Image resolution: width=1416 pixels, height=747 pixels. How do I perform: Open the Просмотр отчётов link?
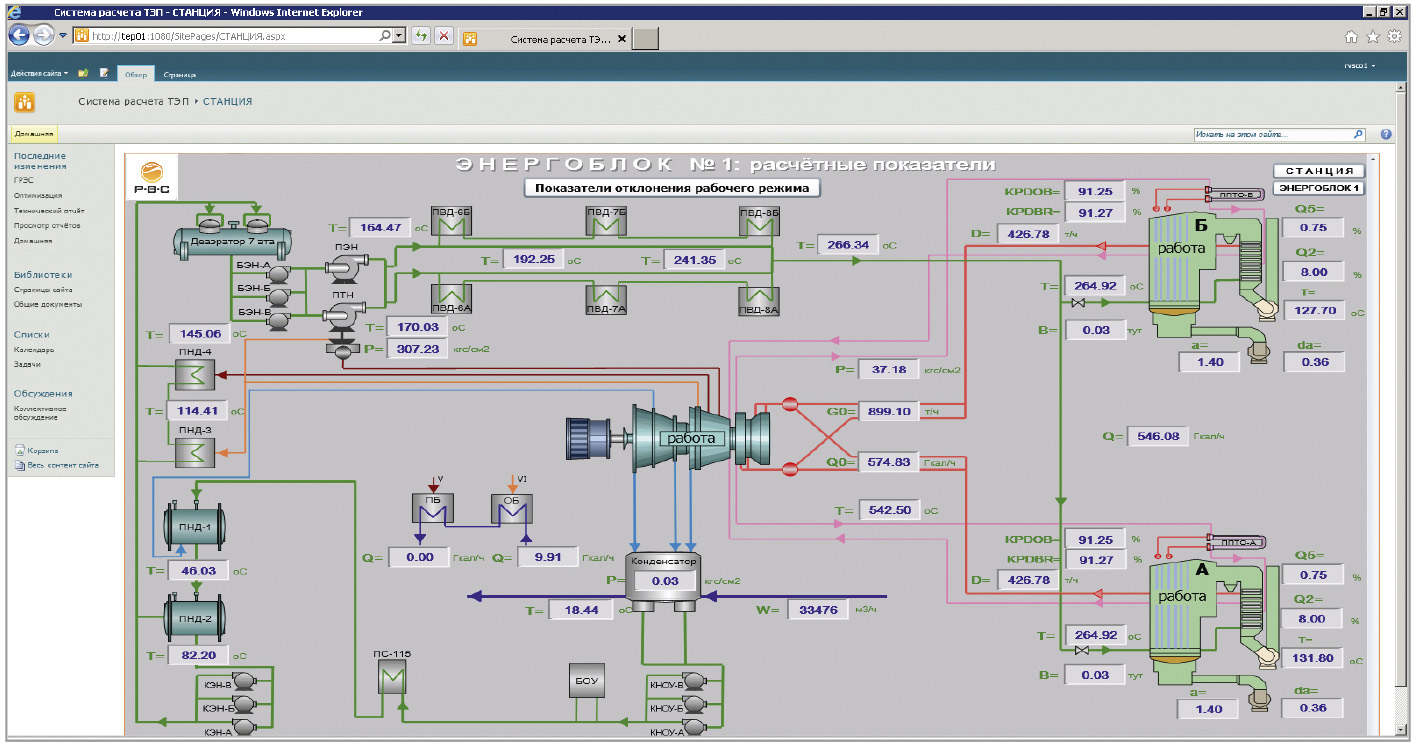point(47,226)
